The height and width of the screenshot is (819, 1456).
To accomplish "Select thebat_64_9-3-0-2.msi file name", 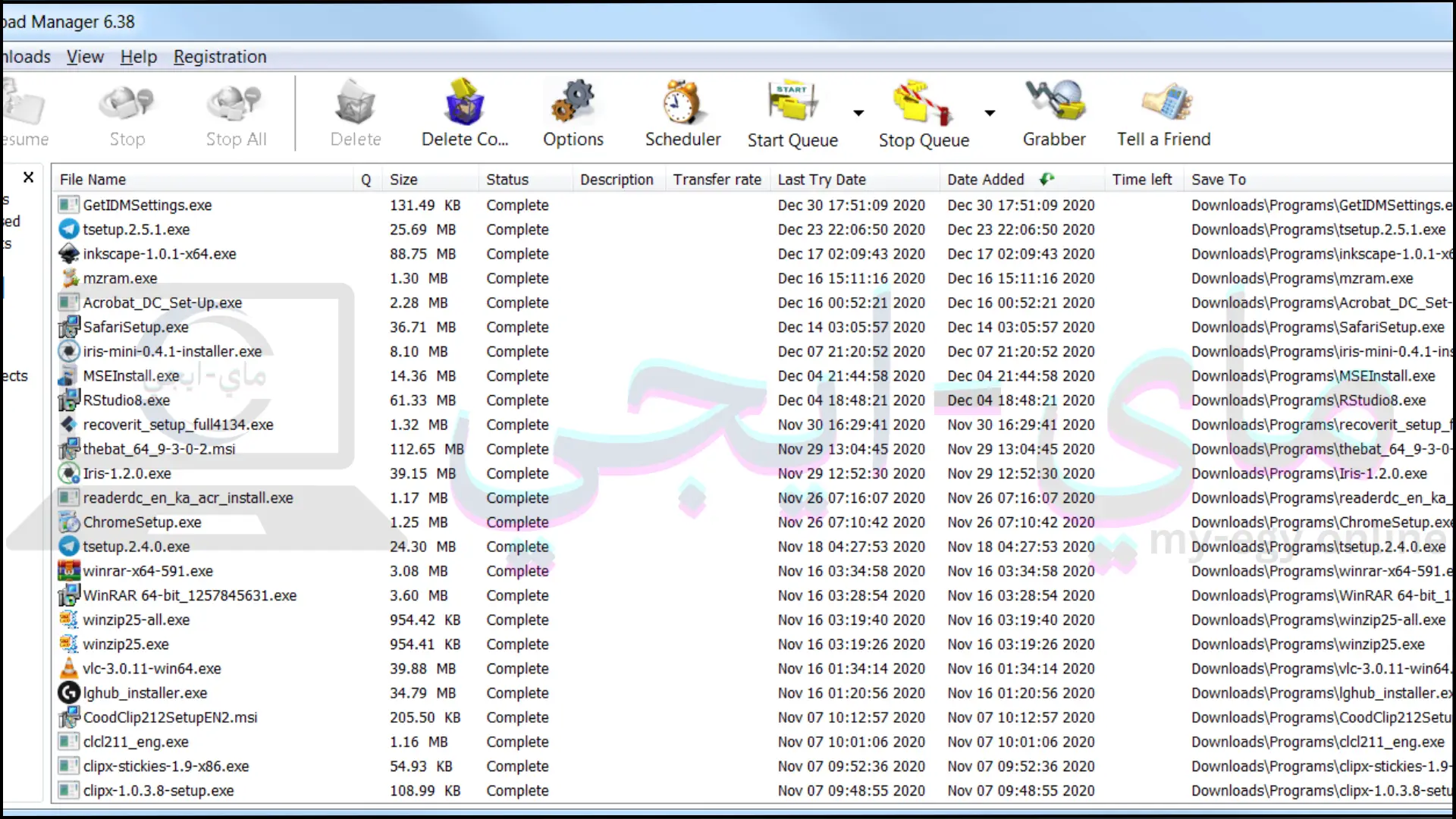I will tap(159, 449).
